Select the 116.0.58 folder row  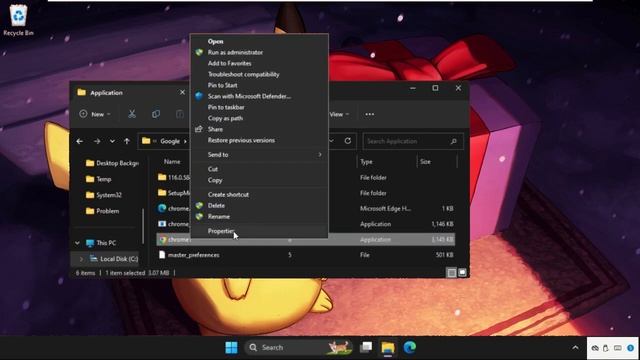[x=305, y=178]
